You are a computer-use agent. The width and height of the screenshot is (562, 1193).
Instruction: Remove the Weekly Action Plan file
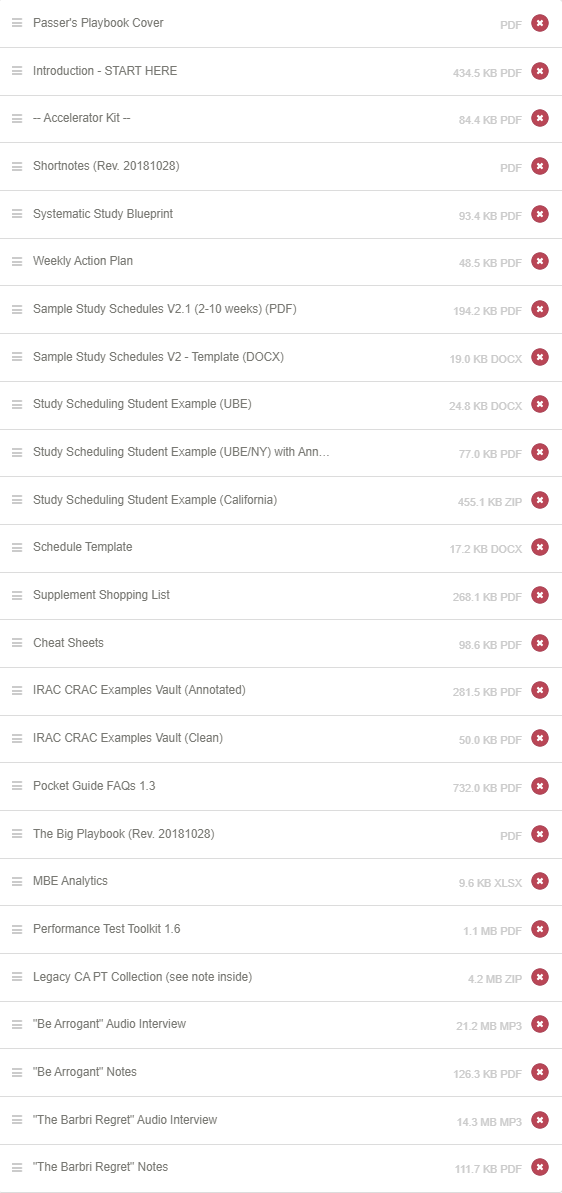click(x=540, y=262)
